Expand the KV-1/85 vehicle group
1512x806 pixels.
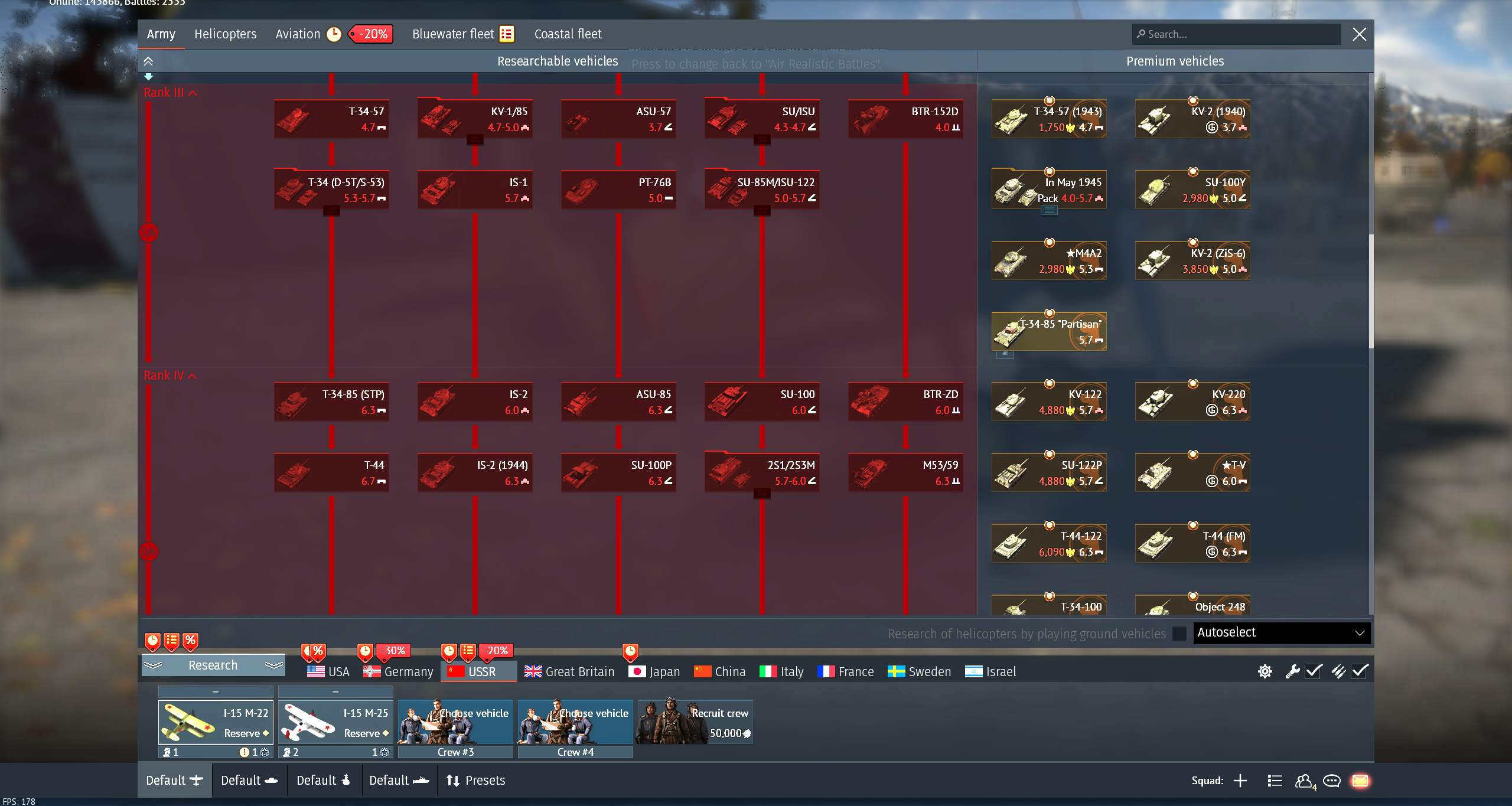coord(475,140)
